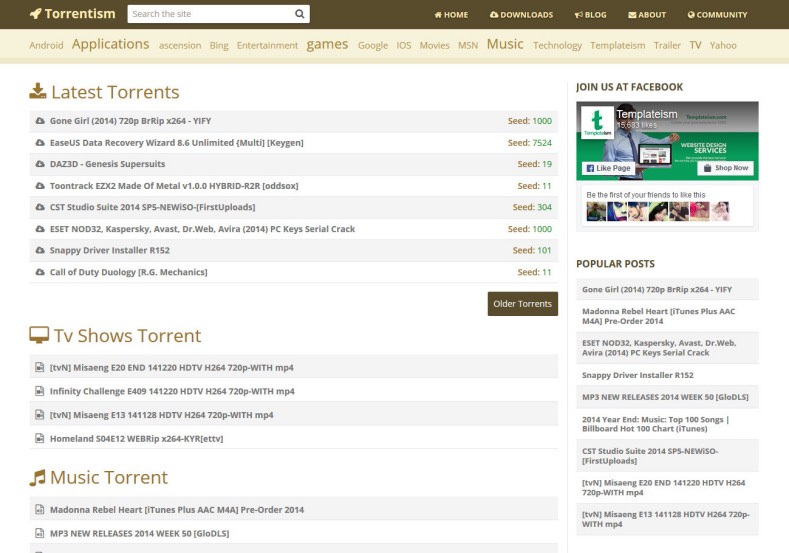Select the Android category tag
The image size is (789, 553).
(x=46, y=45)
